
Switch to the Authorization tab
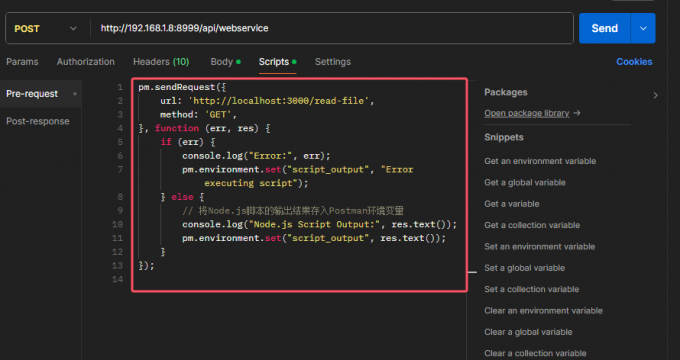click(x=85, y=62)
